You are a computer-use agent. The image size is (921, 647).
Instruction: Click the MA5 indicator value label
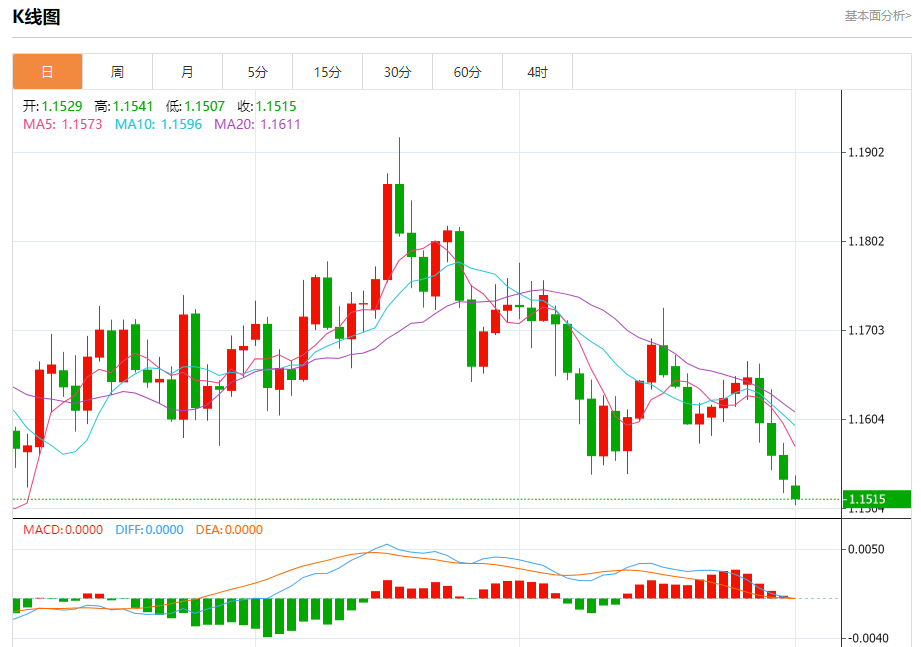pos(62,124)
